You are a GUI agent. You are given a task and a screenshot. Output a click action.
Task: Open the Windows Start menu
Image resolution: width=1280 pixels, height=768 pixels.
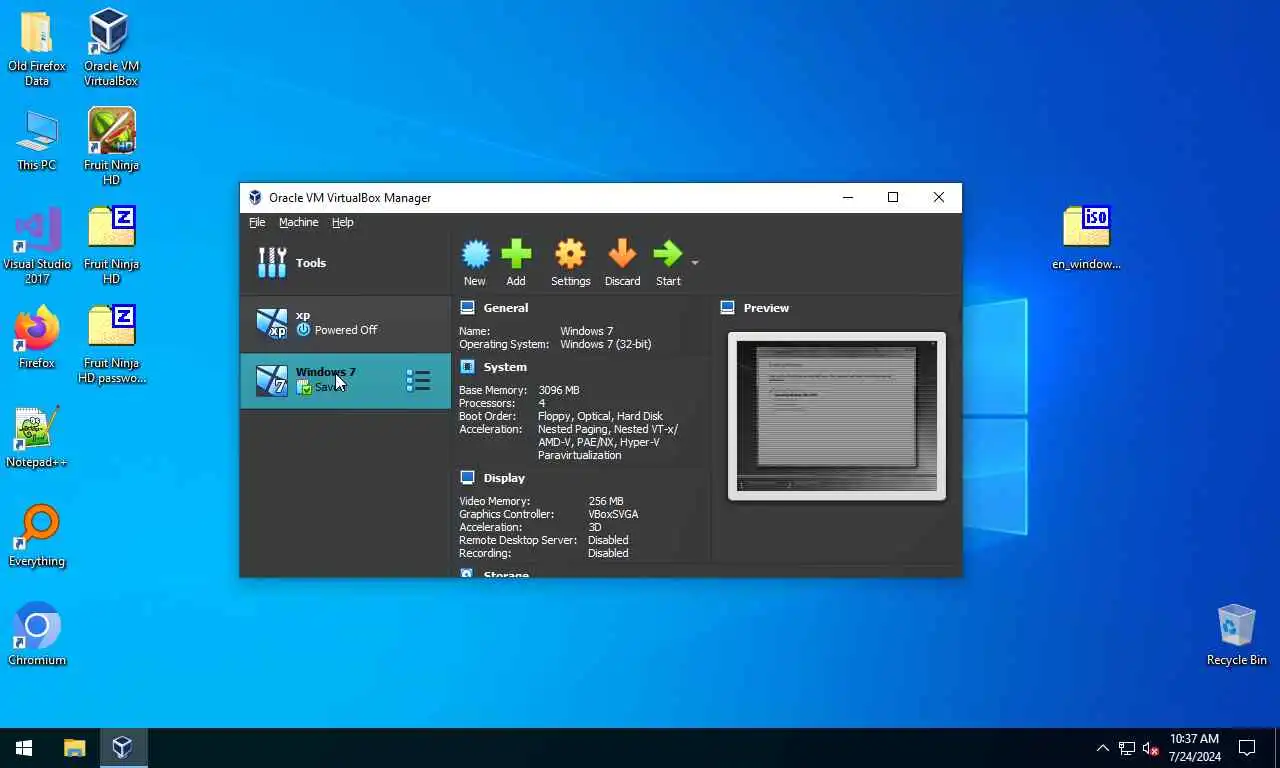[24, 748]
